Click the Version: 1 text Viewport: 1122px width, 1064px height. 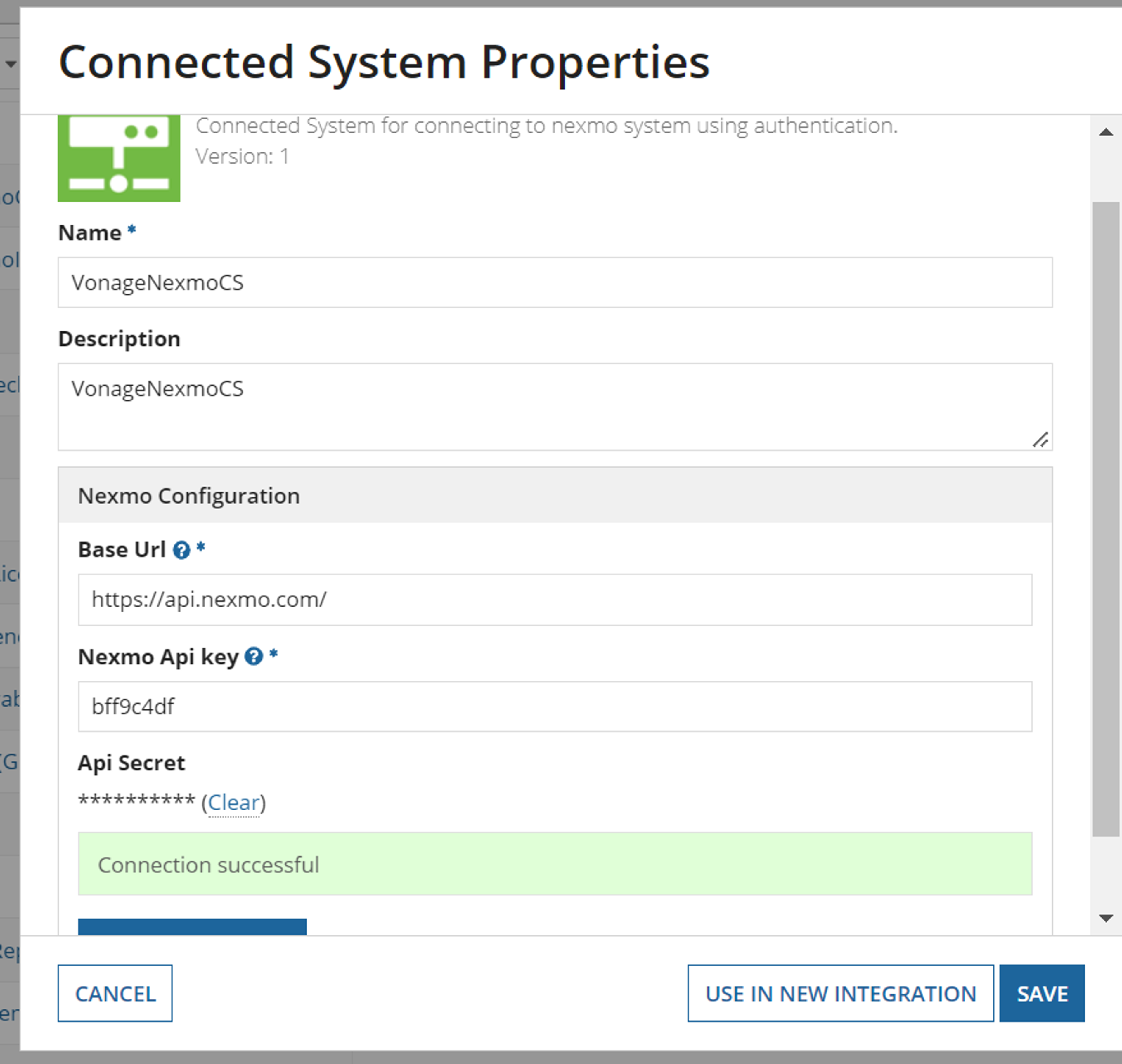tap(242, 157)
